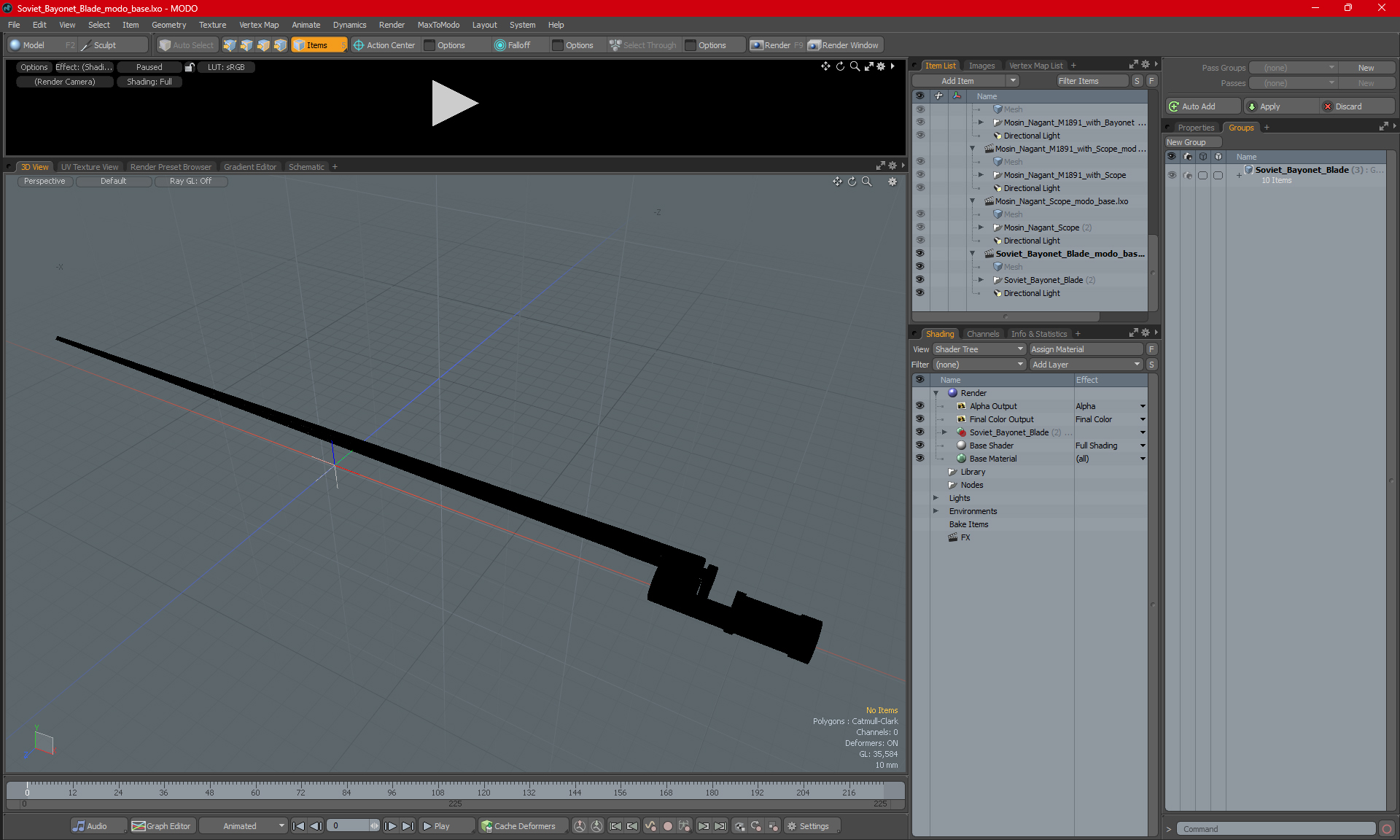Toggle visibility of Soviet_Bayonet_Blade (2) item
Viewport: 1400px width, 840px height.
pos(919,280)
